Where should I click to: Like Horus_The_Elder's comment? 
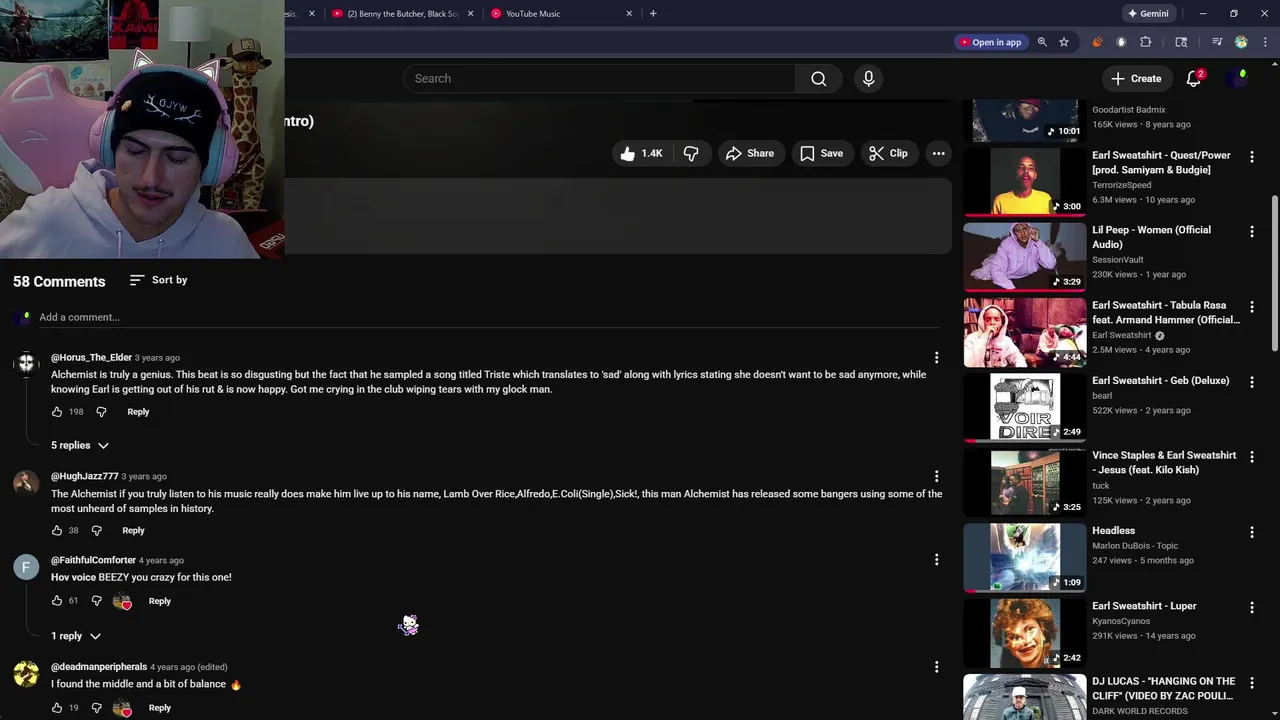point(57,412)
